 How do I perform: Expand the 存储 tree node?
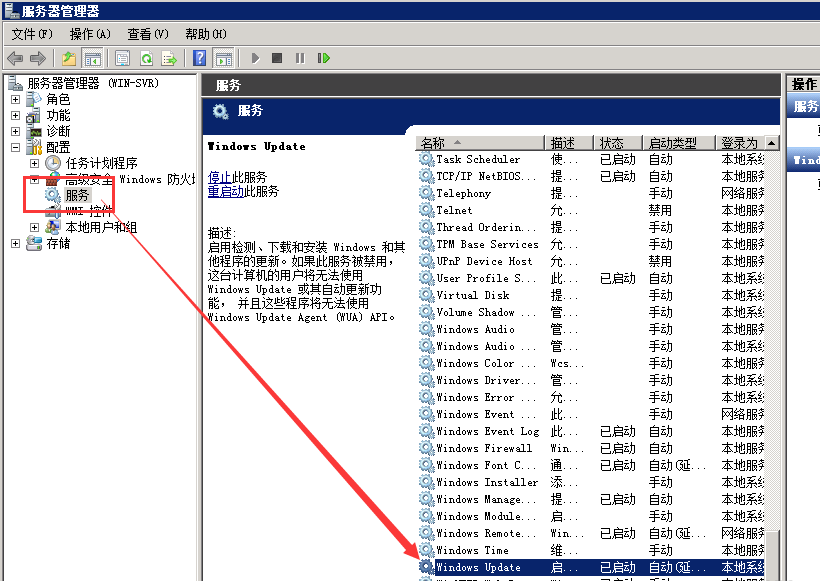(x=16, y=243)
